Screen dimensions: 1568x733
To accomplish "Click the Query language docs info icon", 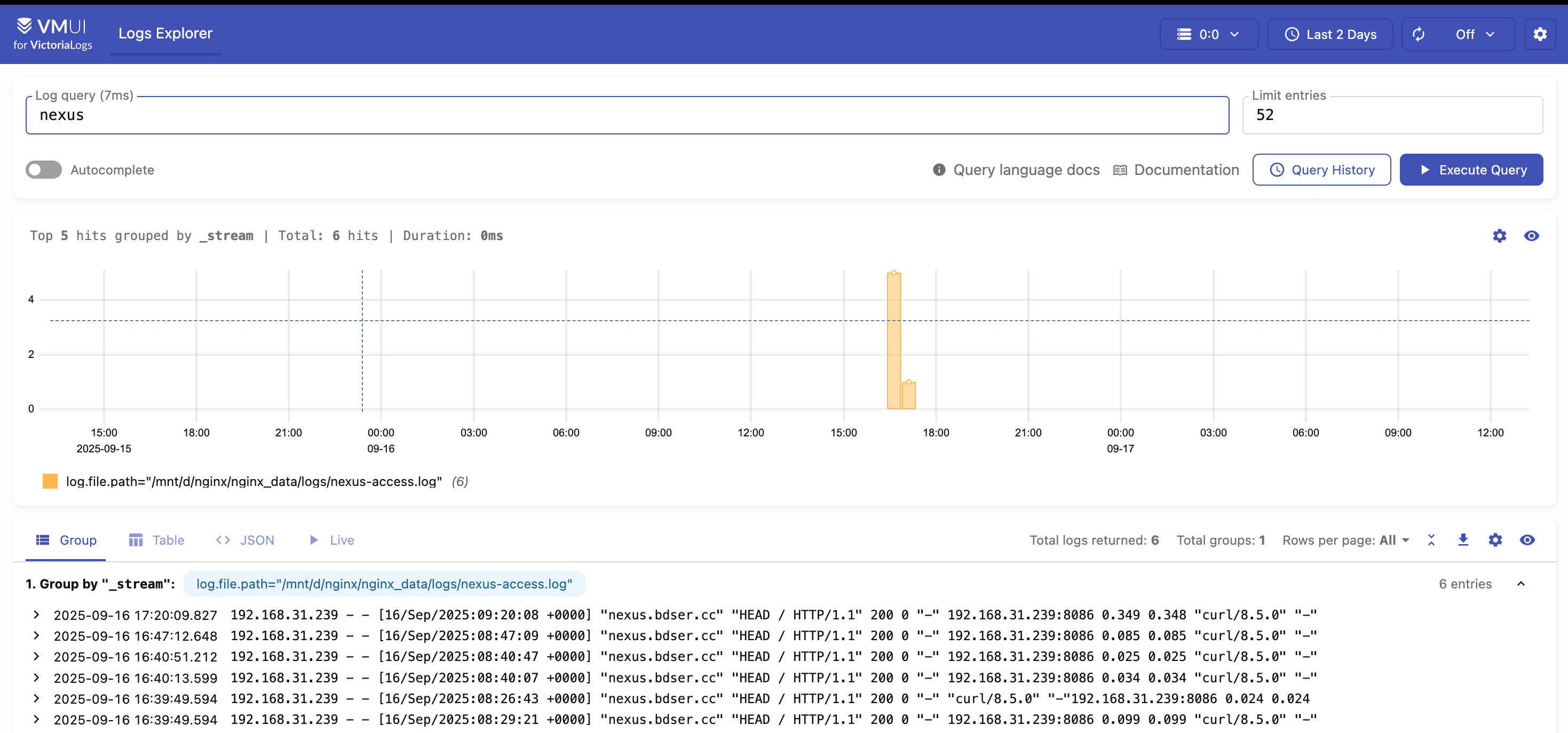I will [939, 170].
